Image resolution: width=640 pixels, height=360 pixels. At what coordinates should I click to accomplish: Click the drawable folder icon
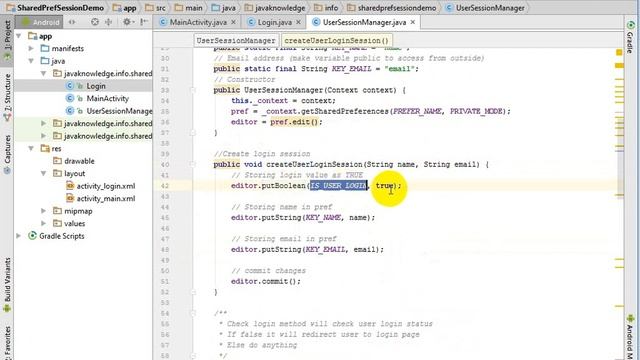pos(58,161)
